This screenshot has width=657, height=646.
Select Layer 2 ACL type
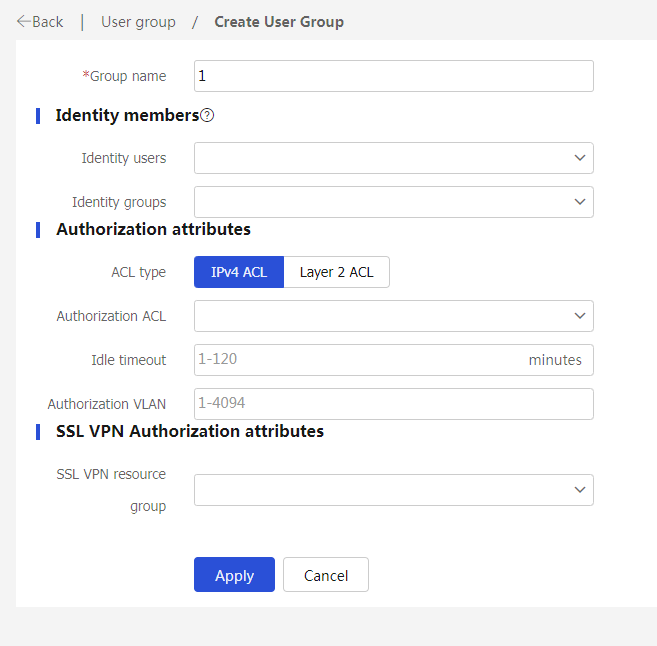pos(336,272)
